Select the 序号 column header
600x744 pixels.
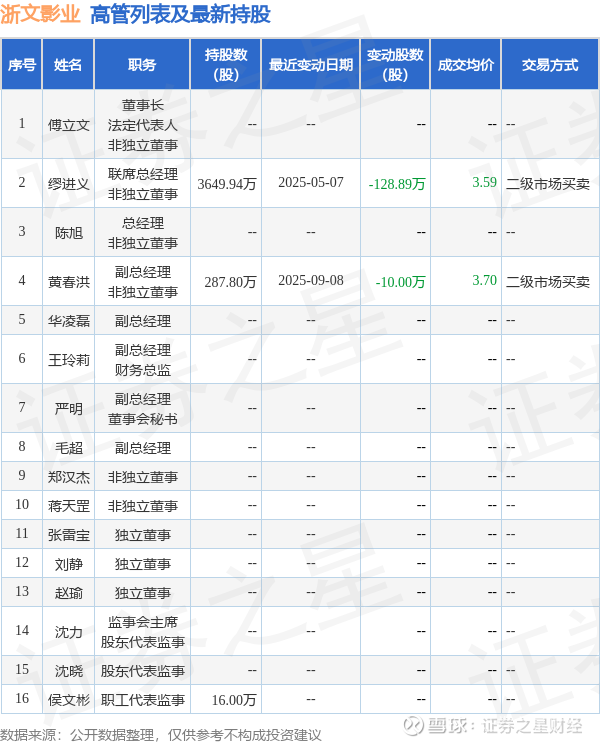point(22,65)
